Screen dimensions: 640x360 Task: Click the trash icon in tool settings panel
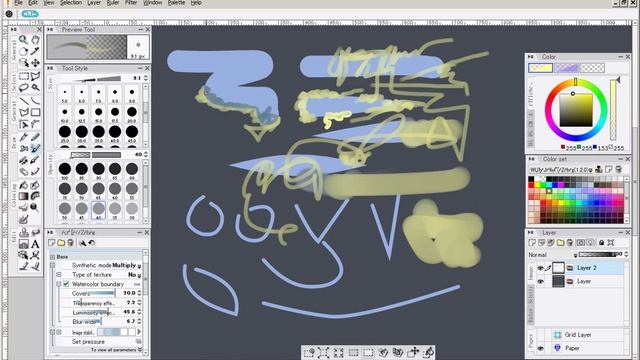click(70, 243)
